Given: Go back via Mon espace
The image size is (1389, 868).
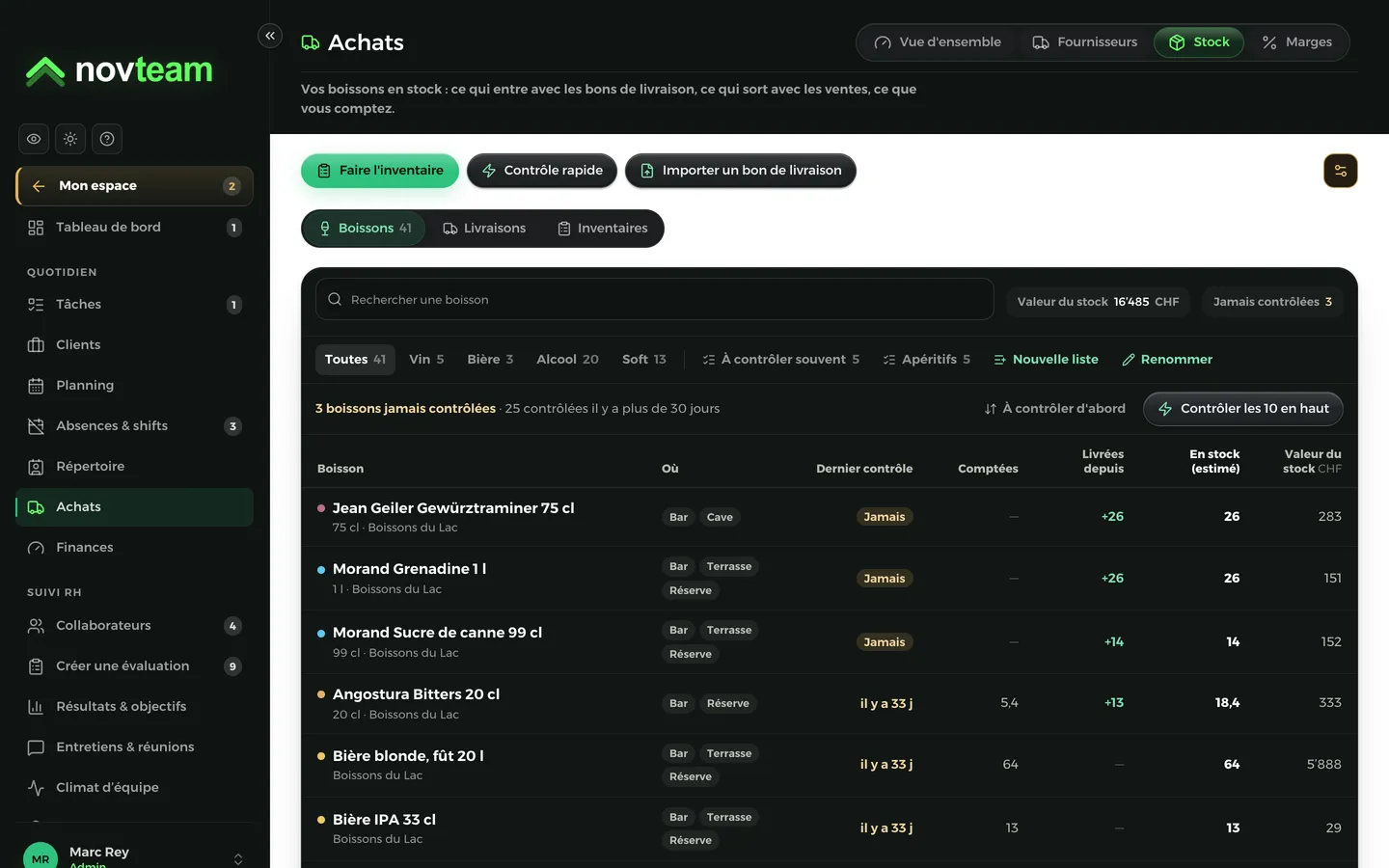Looking at the screenshot, I should (x=134, y=186).
